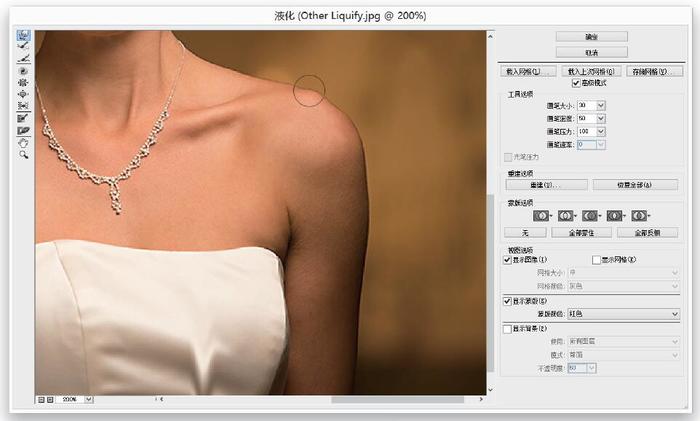Select the Zoom magnifier tool

22,154
